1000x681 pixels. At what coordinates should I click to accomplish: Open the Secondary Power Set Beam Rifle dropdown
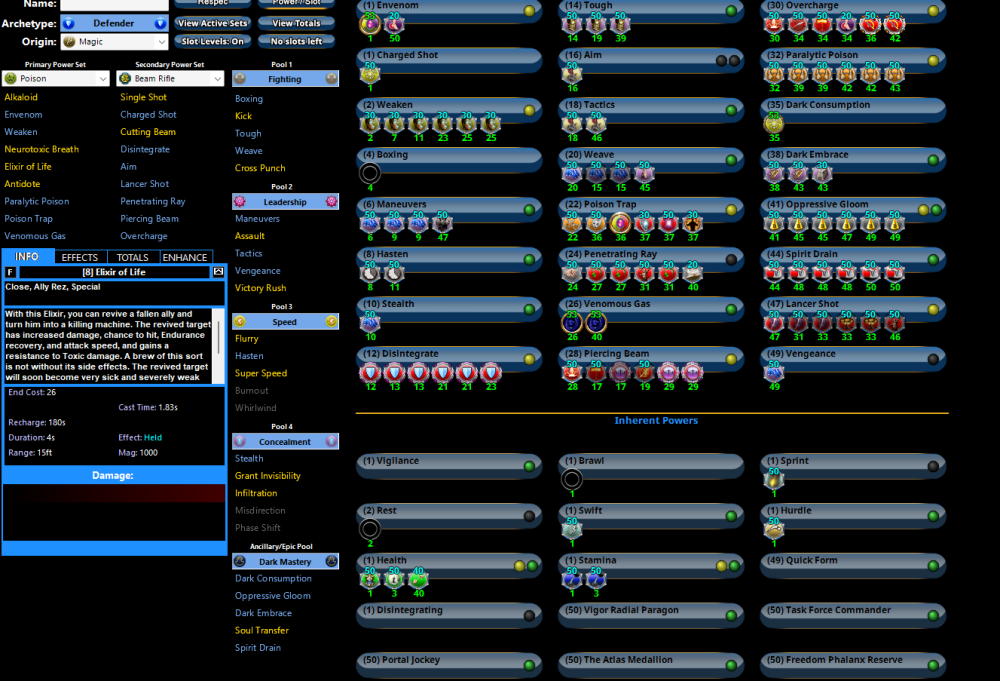coord(169,78)
